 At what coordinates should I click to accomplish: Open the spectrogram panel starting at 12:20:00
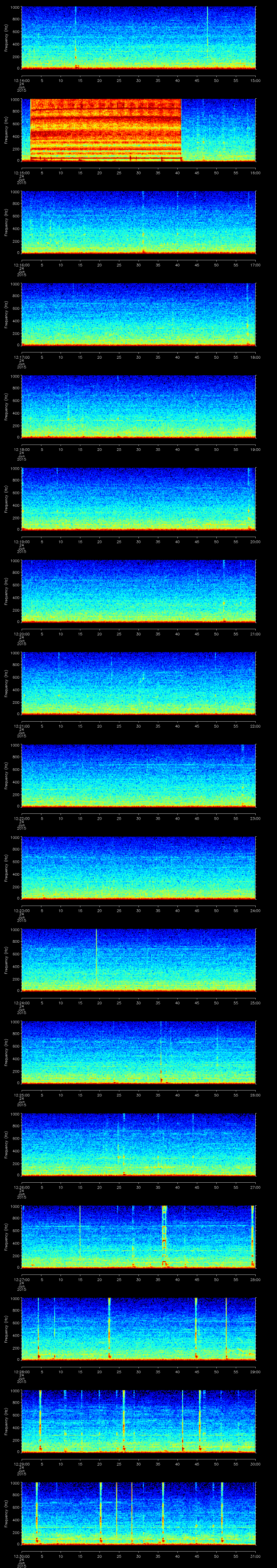[139, 591]
